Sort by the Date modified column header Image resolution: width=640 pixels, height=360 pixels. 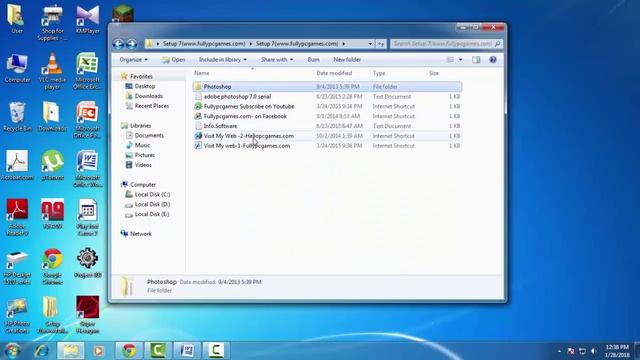tap(334, 73)
